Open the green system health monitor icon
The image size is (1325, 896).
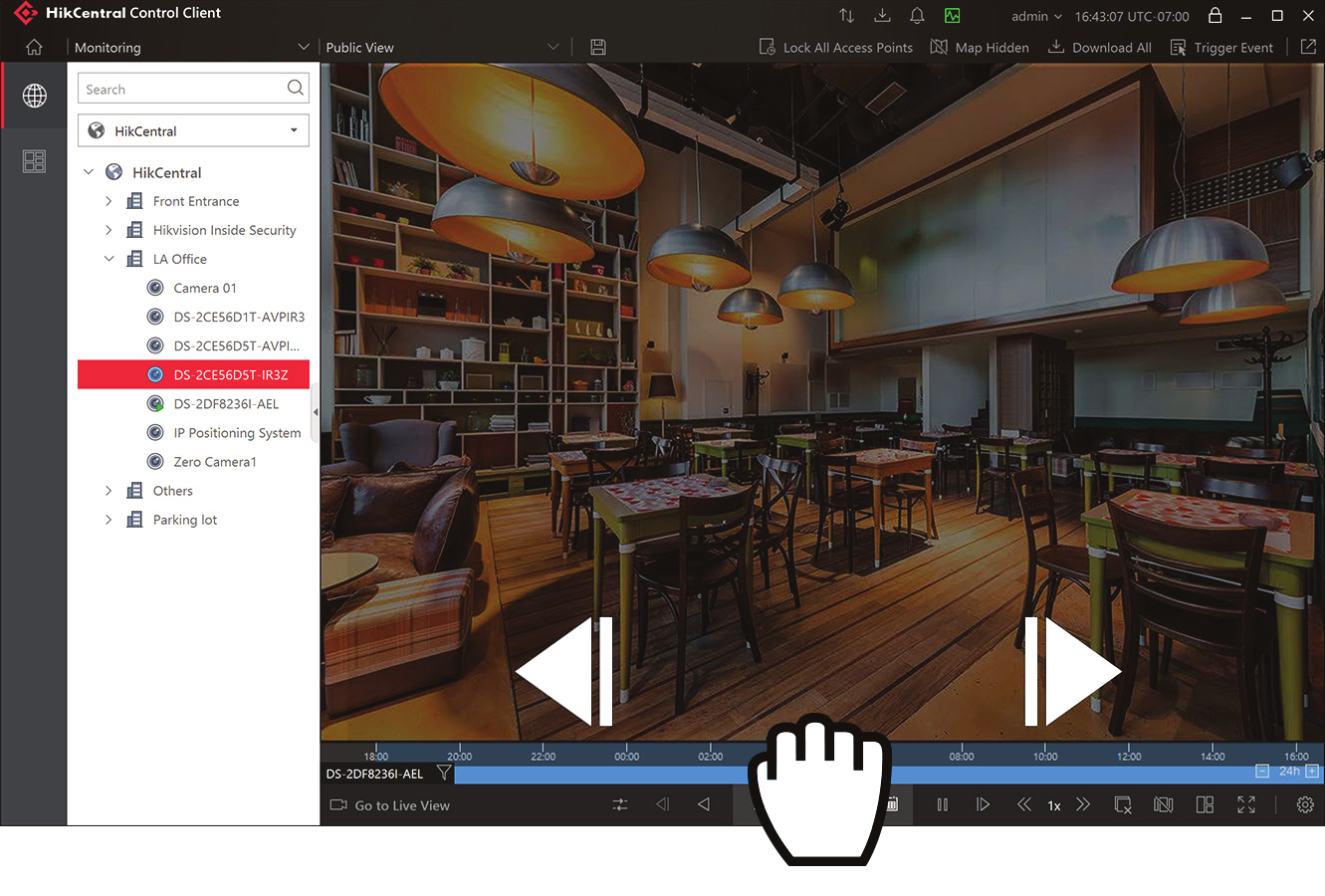click(953, 16)
